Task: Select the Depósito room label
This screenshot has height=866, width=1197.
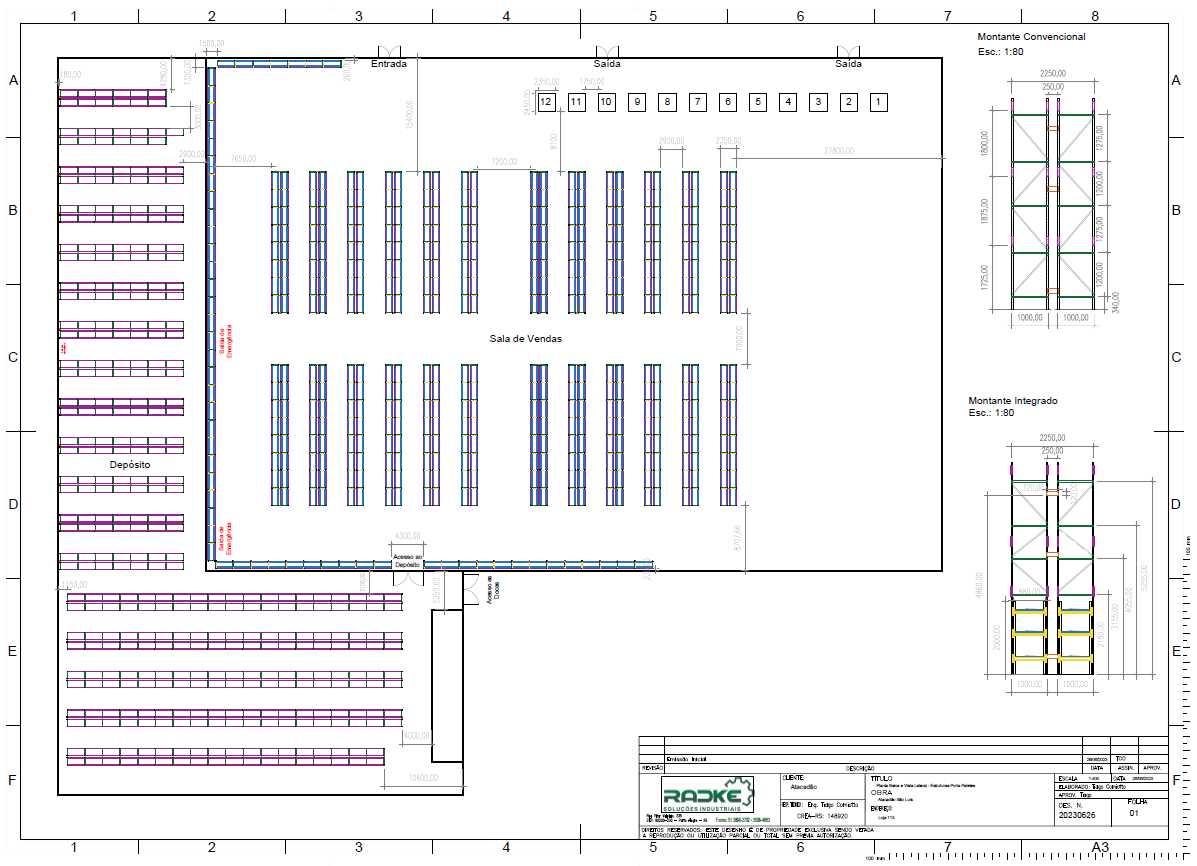Action: click(129, 466)
